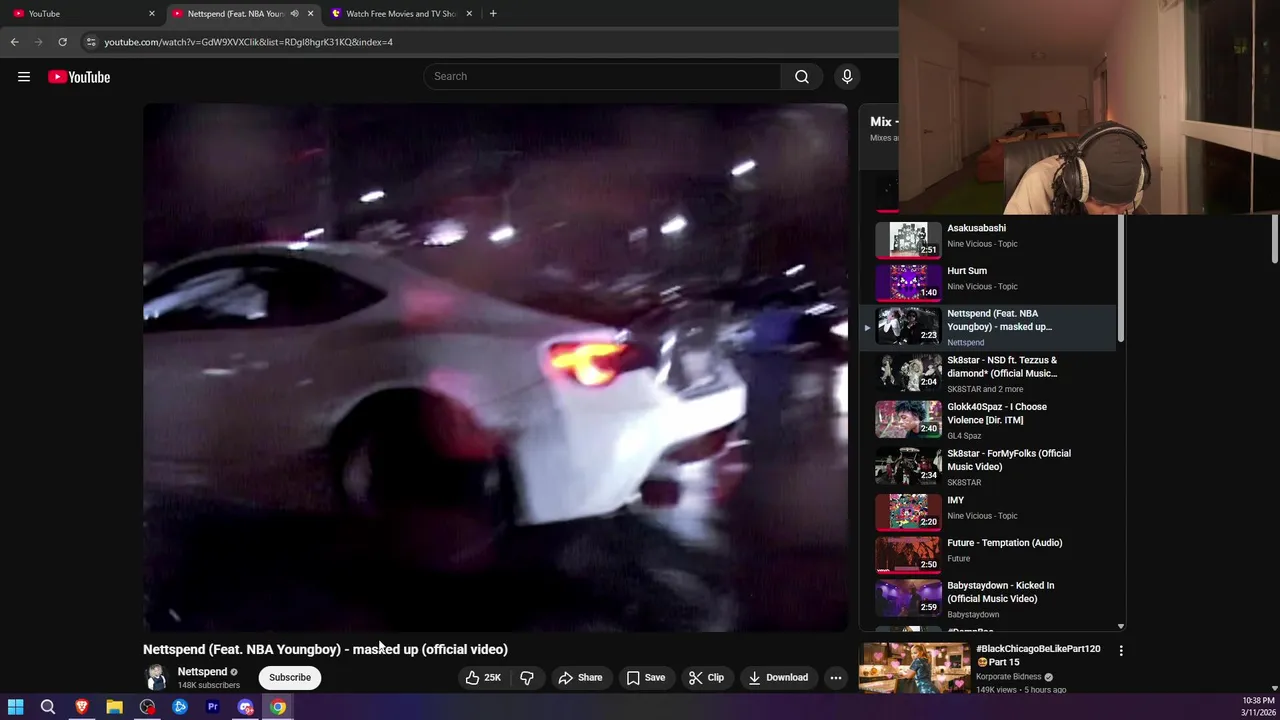Play Sk8star ForMyFolks official music video
1280x720 pixels.
pyautogui.click(x=990, y=467)
